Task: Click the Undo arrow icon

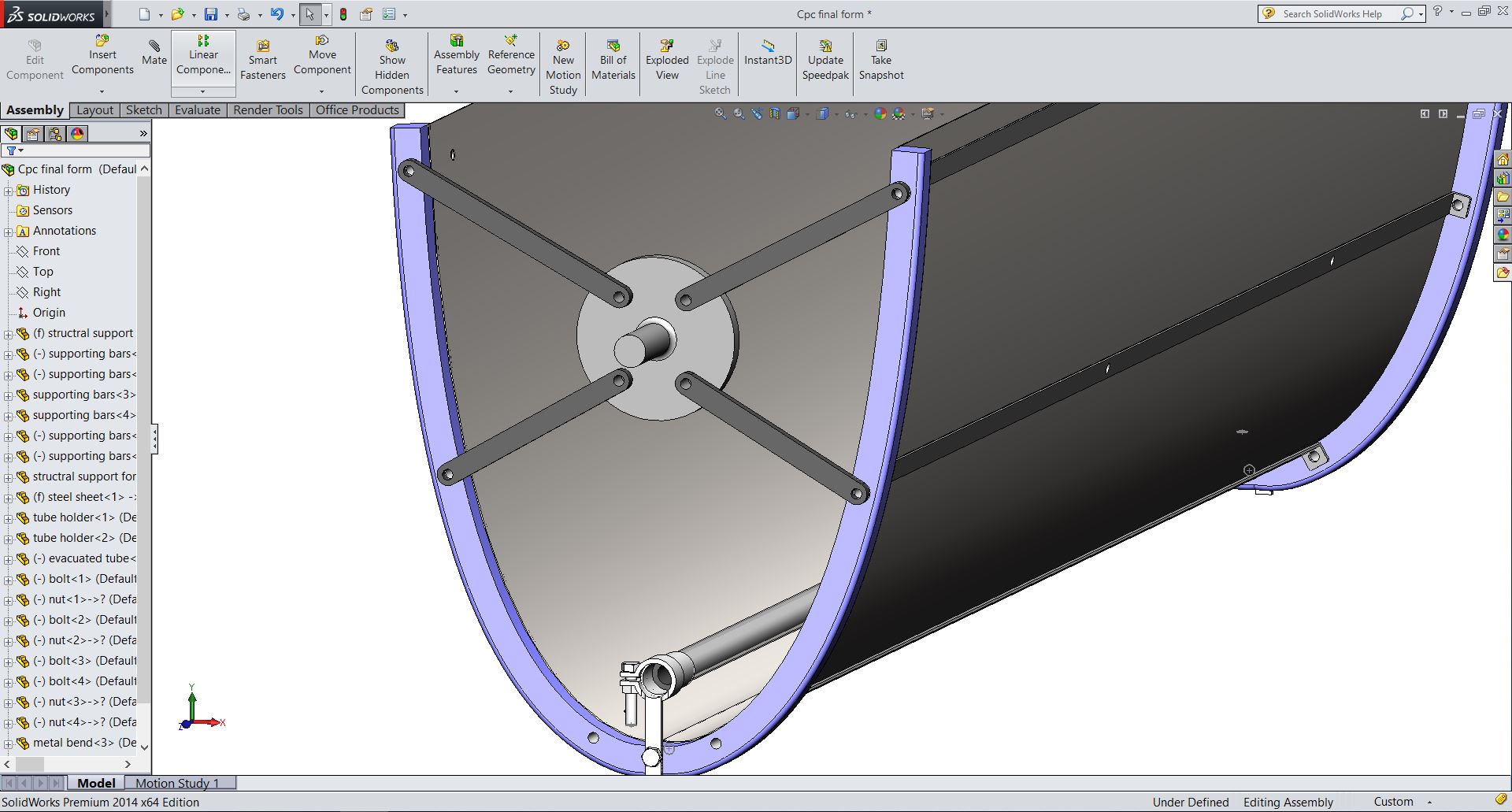Action: point(276,14)
